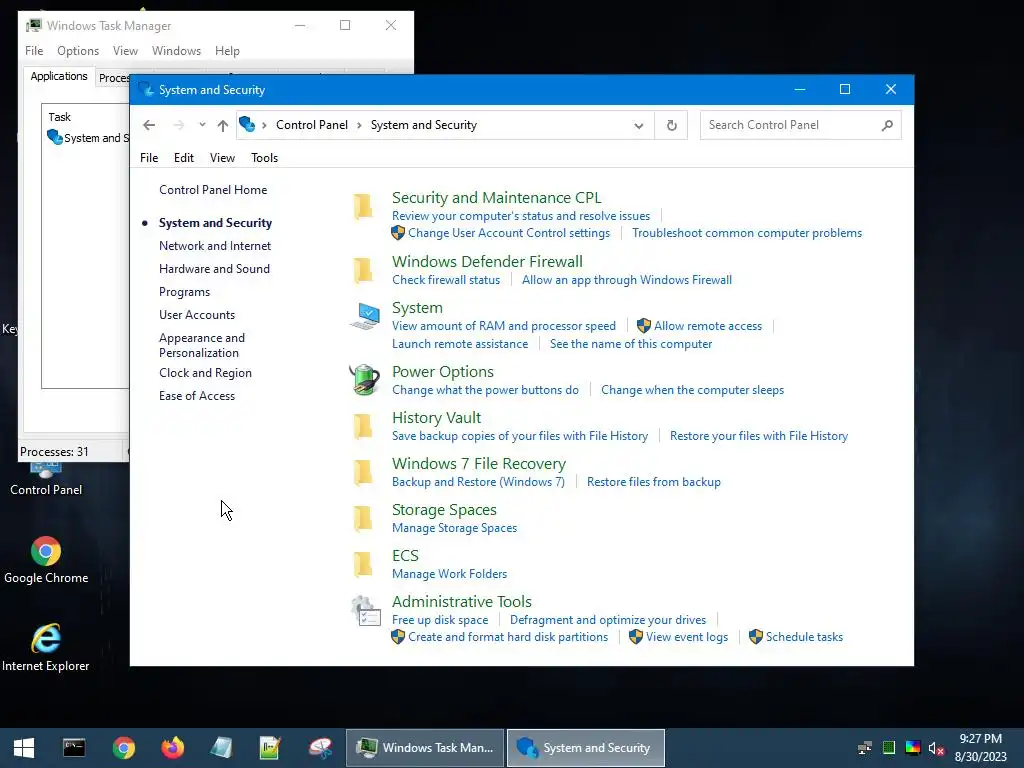Image resolution: width=1024 pixels, height=768 pixels.
Task: Open the Security and Maintenance CPL heading link
Action: pyautogui.click(x=496, y=198)
